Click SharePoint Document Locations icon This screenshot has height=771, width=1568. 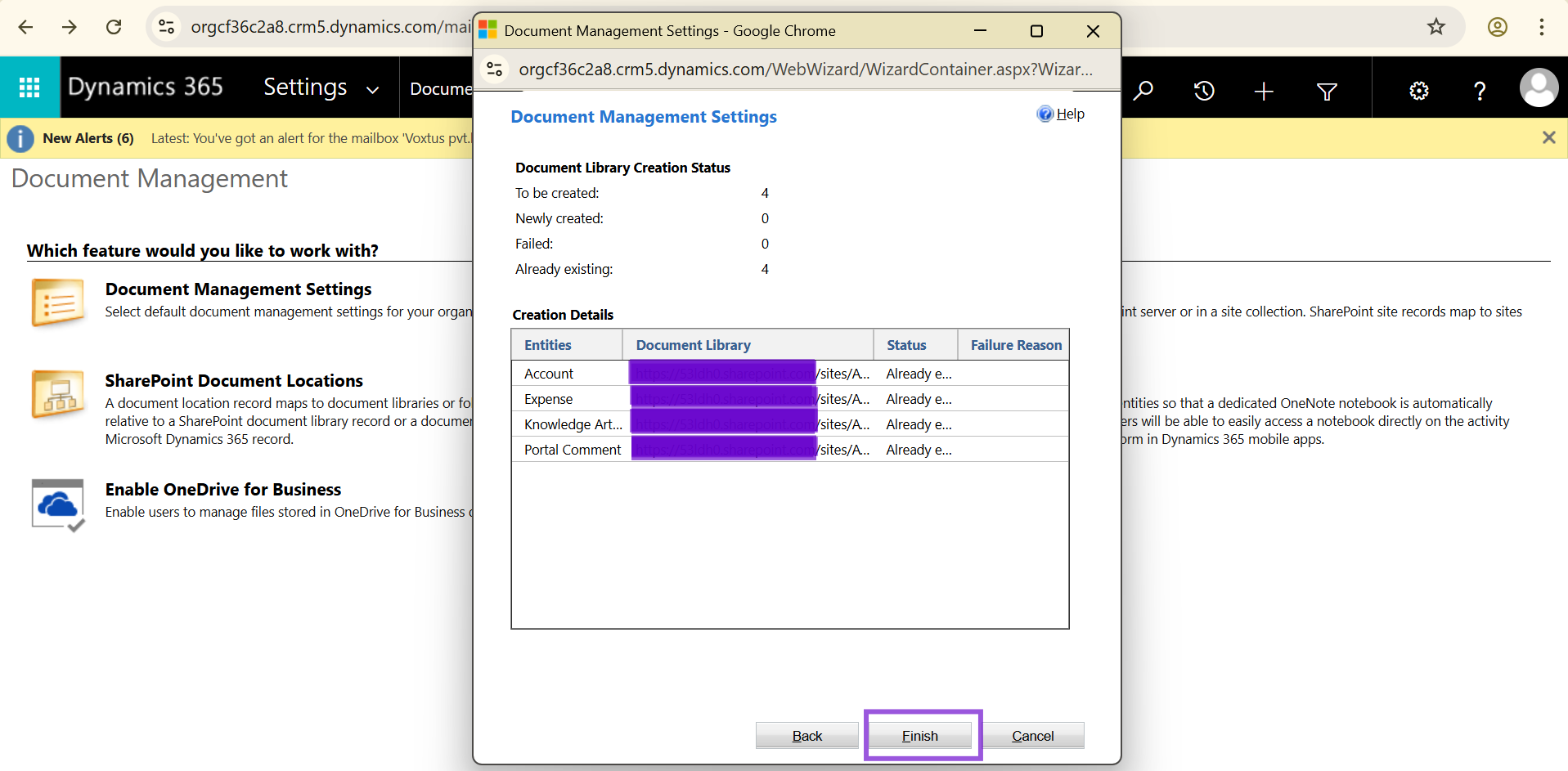click(x=58, y=393)
